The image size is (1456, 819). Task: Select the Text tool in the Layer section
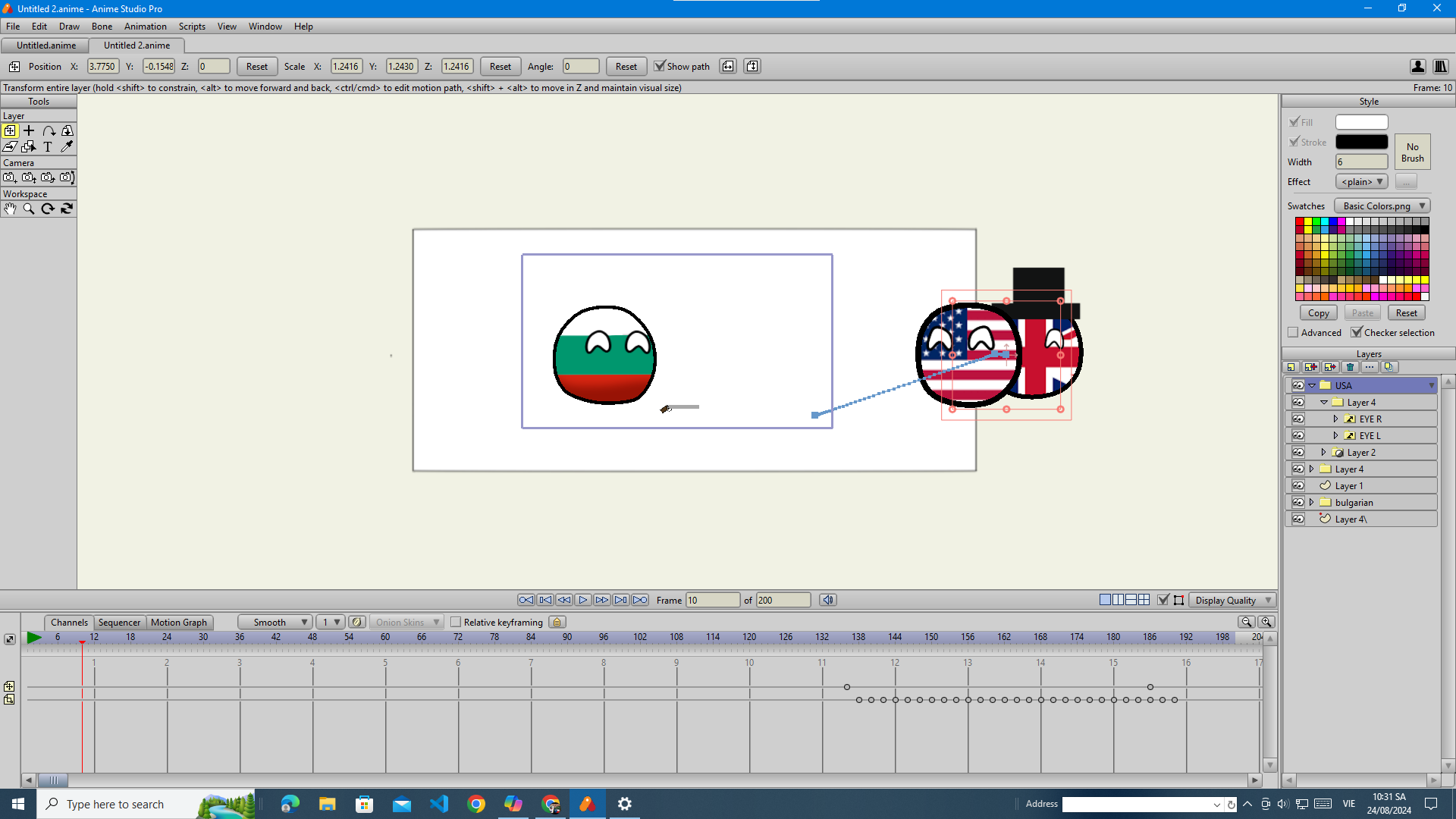coord(47,146)
